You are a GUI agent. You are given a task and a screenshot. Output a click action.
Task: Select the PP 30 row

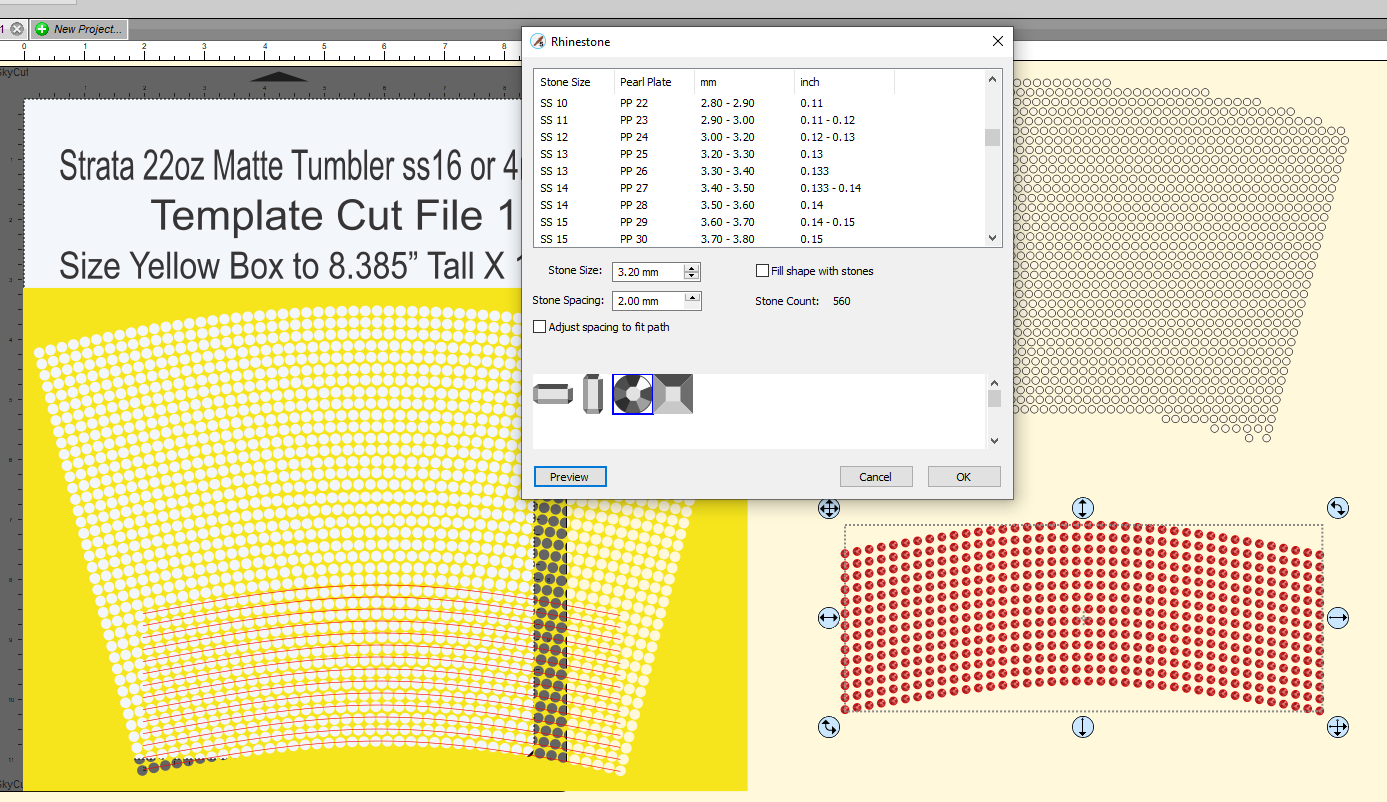pos(760,239)
